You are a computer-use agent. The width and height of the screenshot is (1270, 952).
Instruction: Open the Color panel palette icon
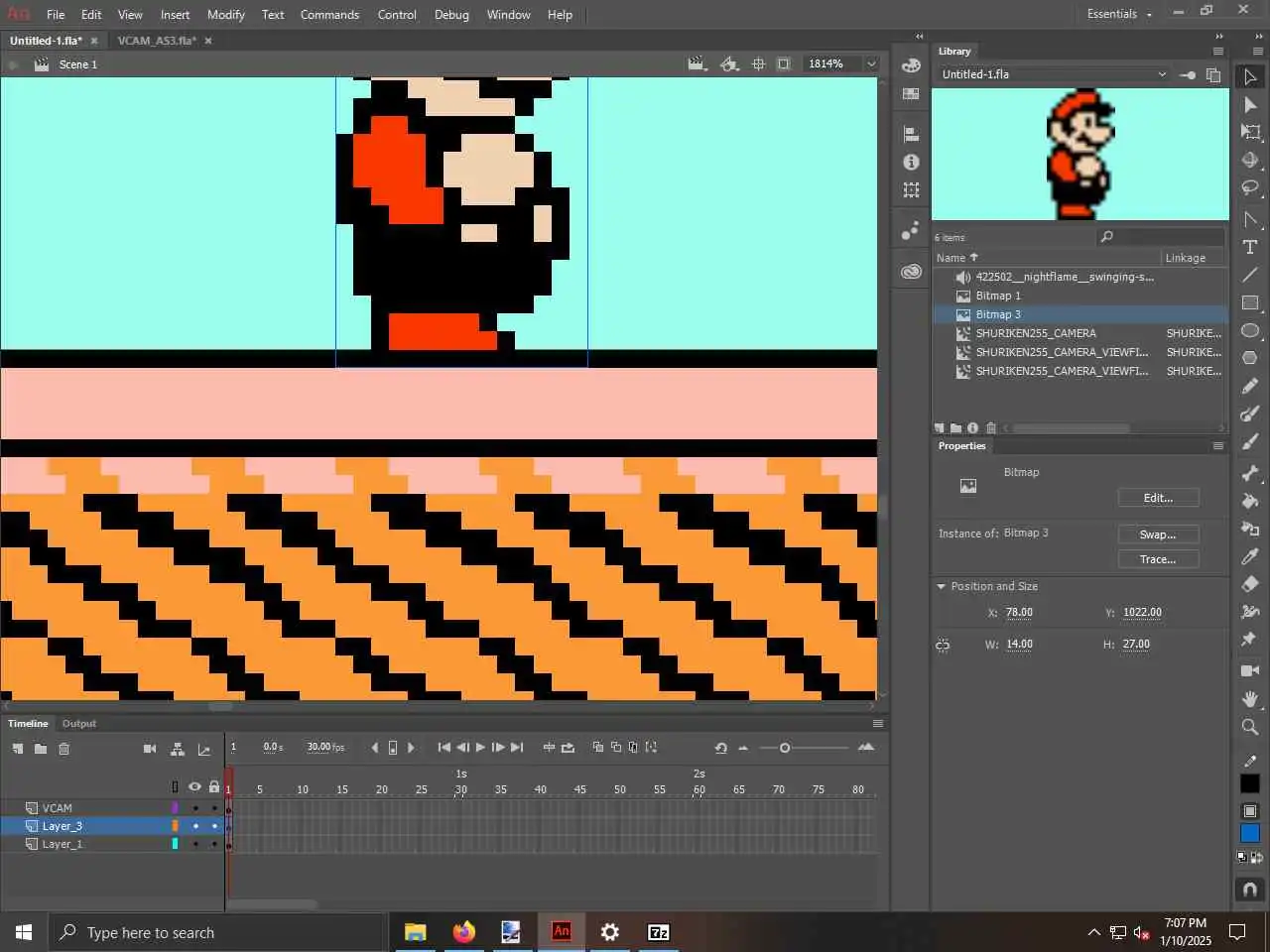point(911,65)
